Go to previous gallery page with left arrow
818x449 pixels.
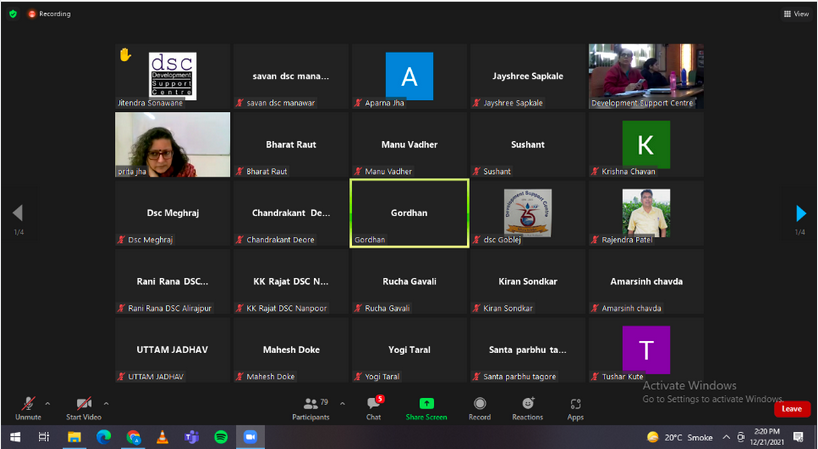point(17,213)
